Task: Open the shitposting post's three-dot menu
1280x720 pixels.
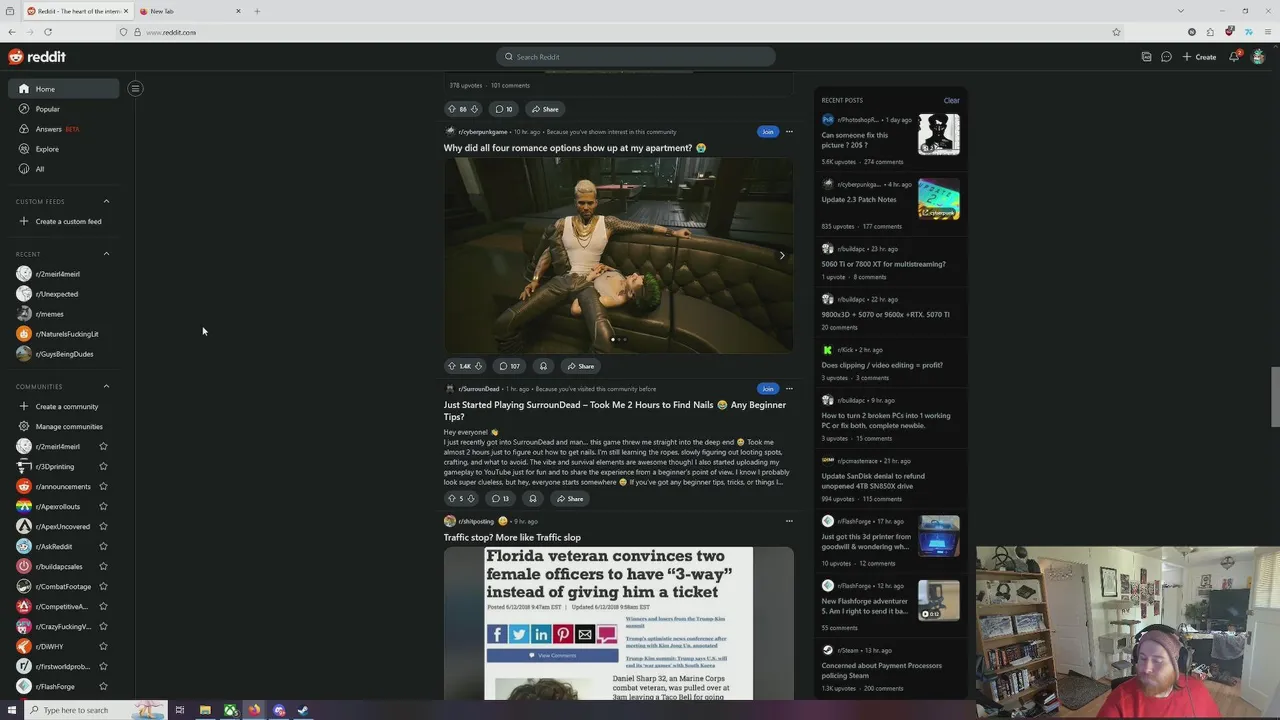Action: (x=789, y=521)
